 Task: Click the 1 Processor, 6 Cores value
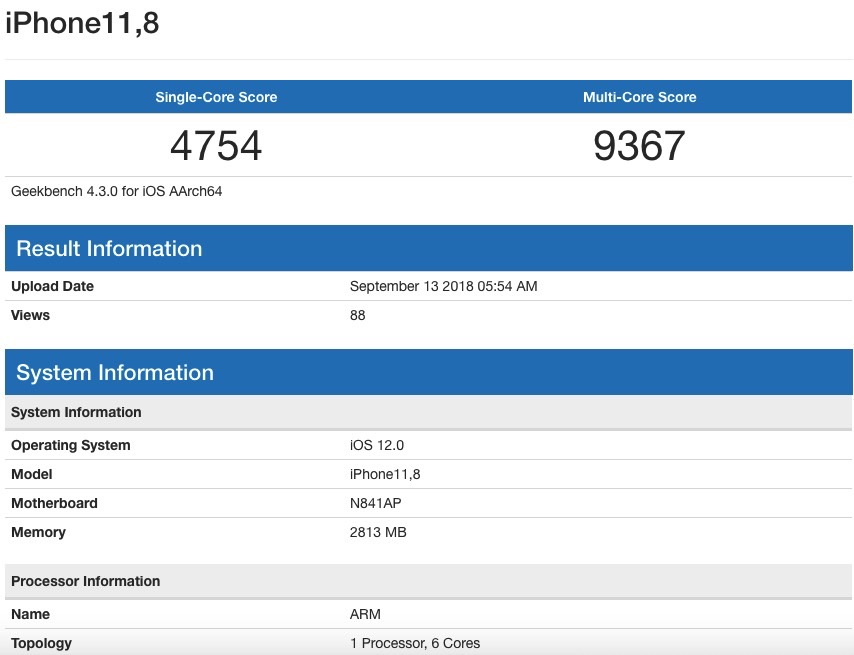click(x=415, y=644)
